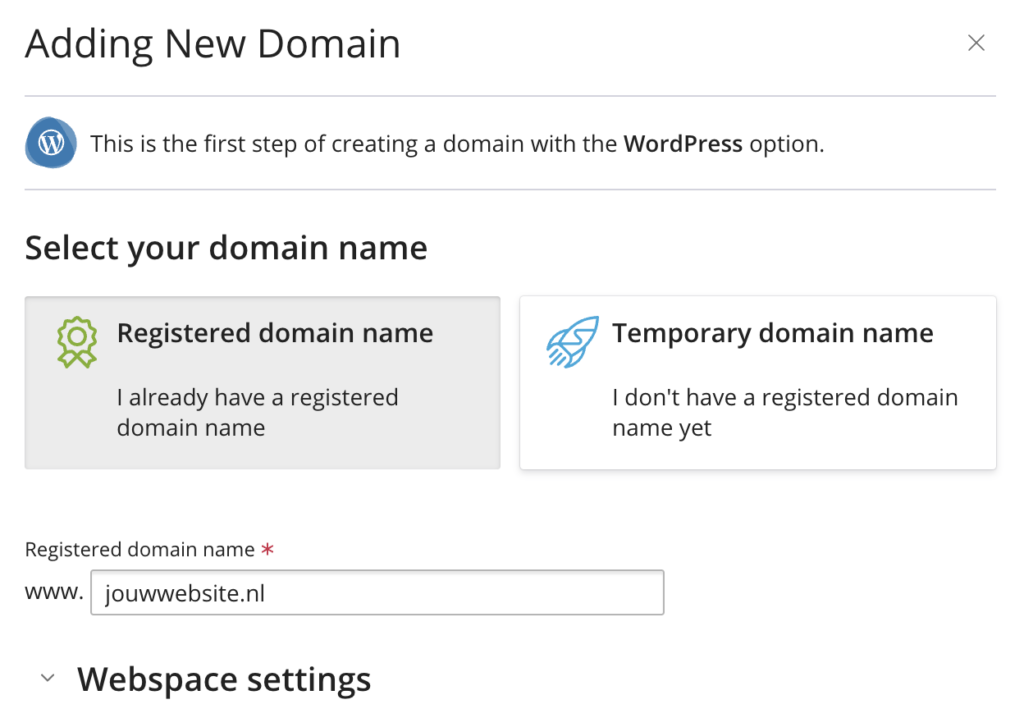This screenshot has height=727, width=1024.
Task: Click the Webspace settings heading
Action: click(224, 679)
